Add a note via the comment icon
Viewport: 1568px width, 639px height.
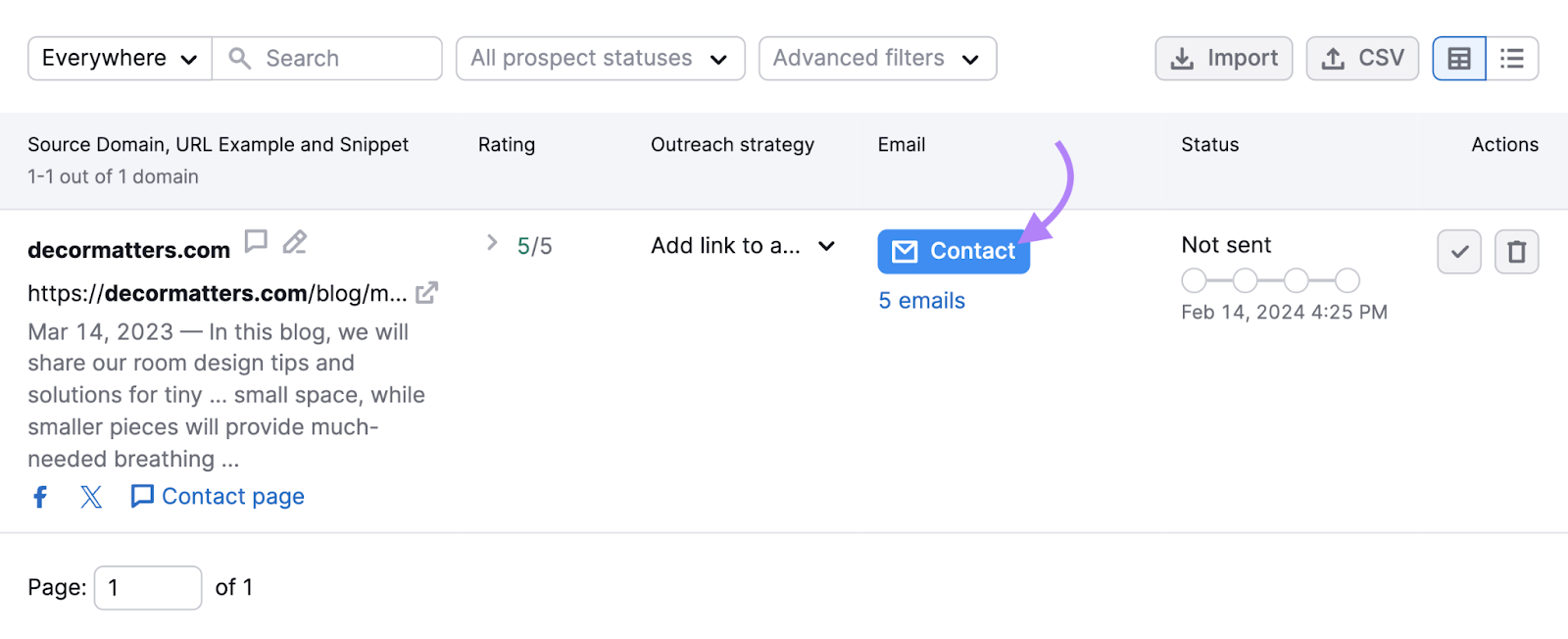(x=255, y=241)
